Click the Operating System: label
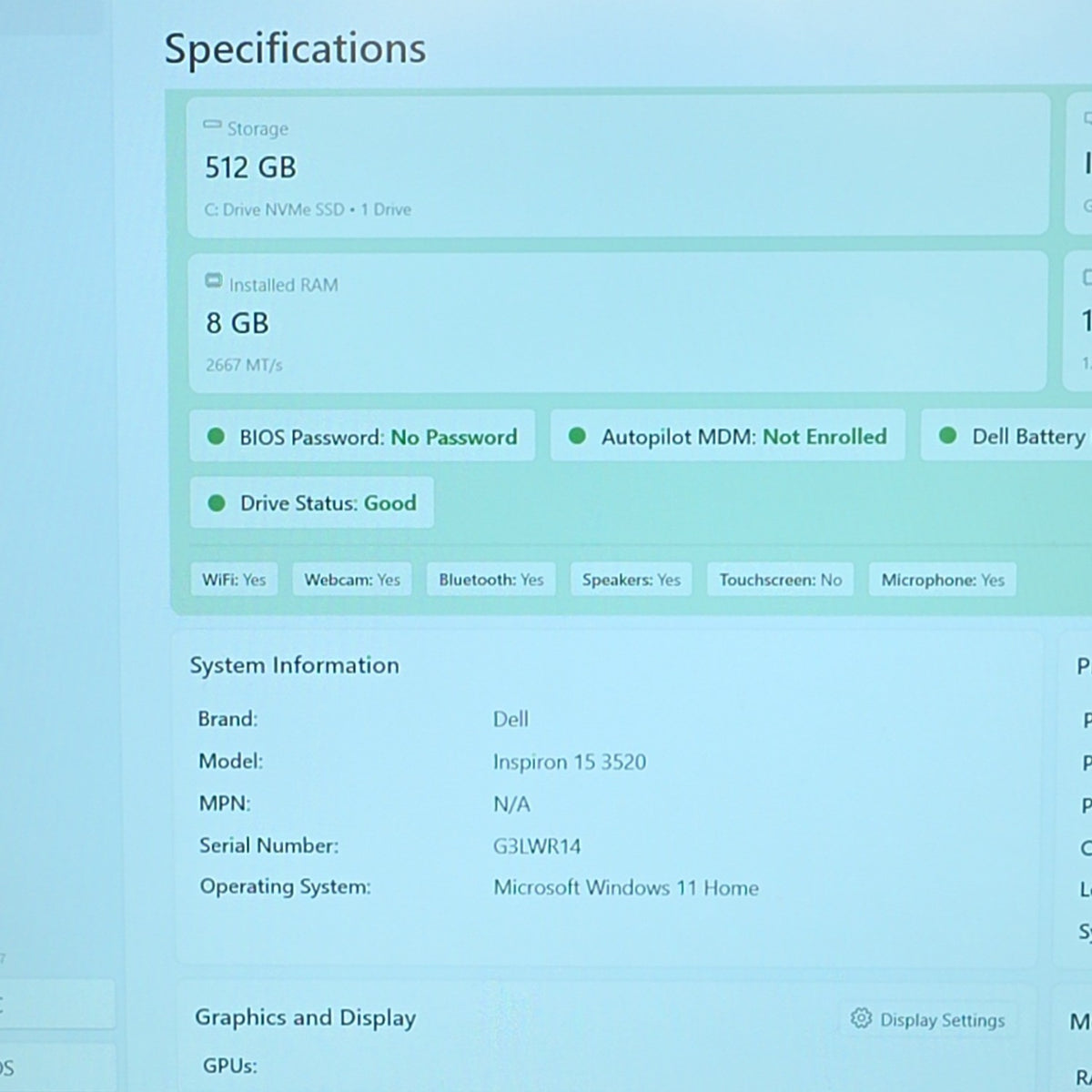Image resolution: width=1092 pixels, height=1092 pixels. [x=286, y=887]
